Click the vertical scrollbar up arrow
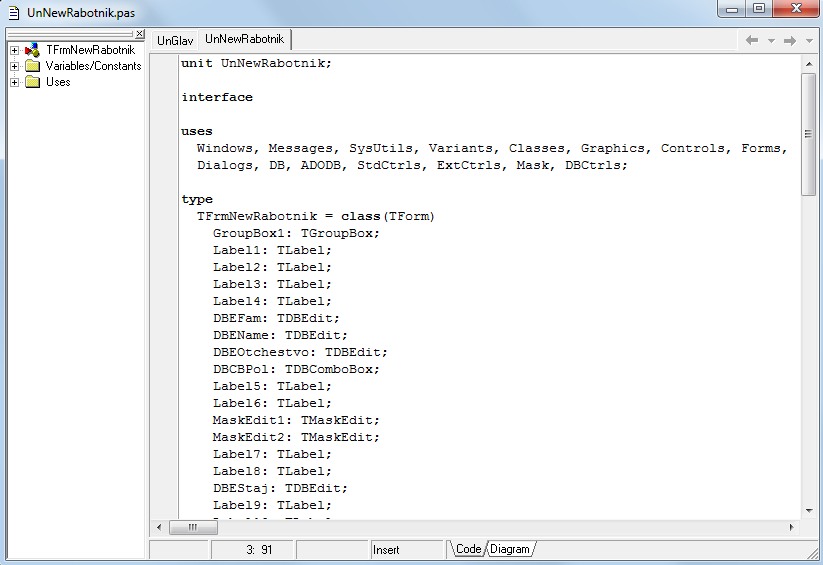The image size is (823, 565). pyautogui.click(x=808, y=64)
